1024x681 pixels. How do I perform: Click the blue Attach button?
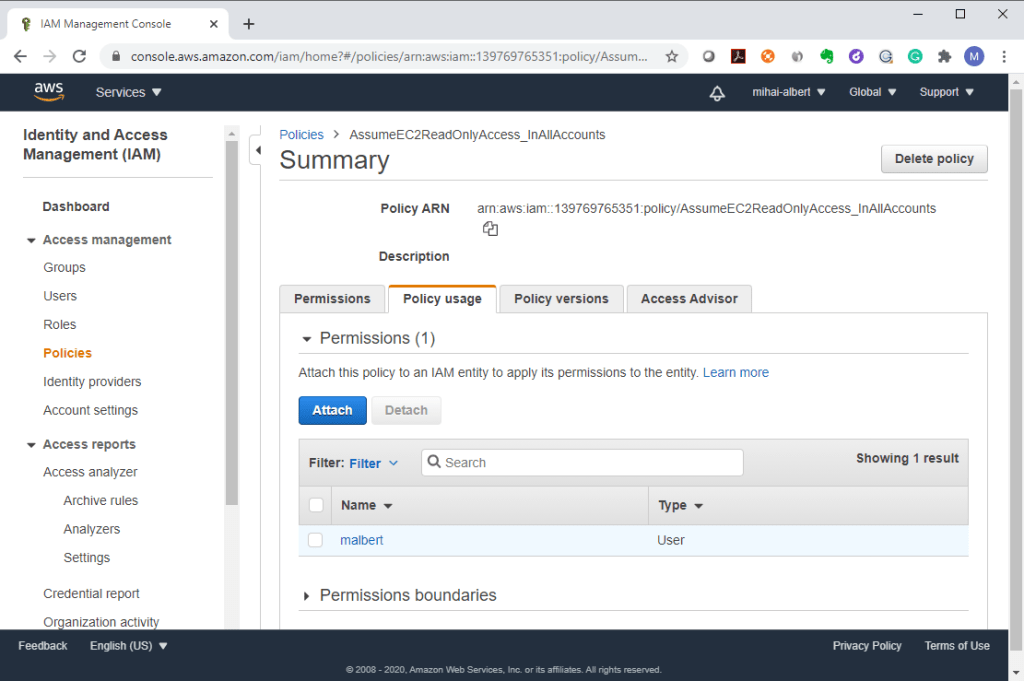[332, 410]
